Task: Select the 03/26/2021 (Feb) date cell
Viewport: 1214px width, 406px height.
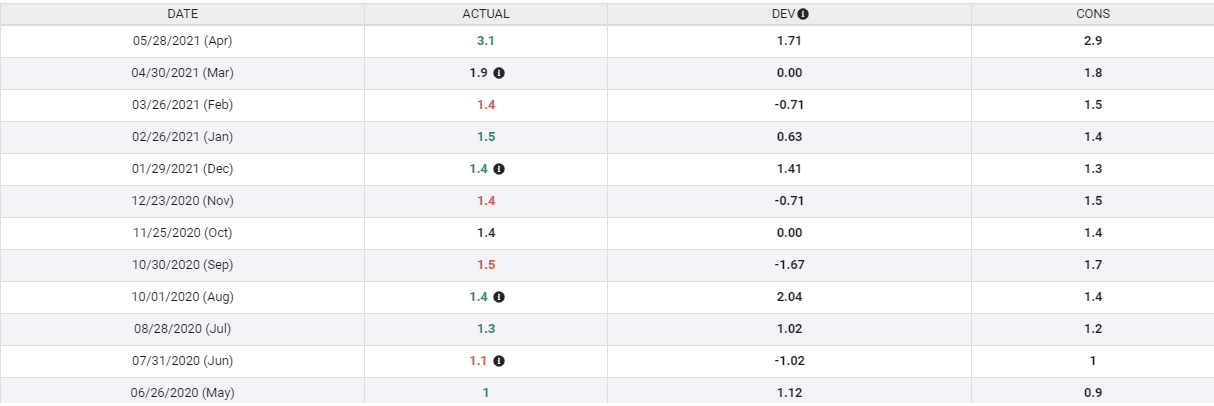Action: pos(182,105)
